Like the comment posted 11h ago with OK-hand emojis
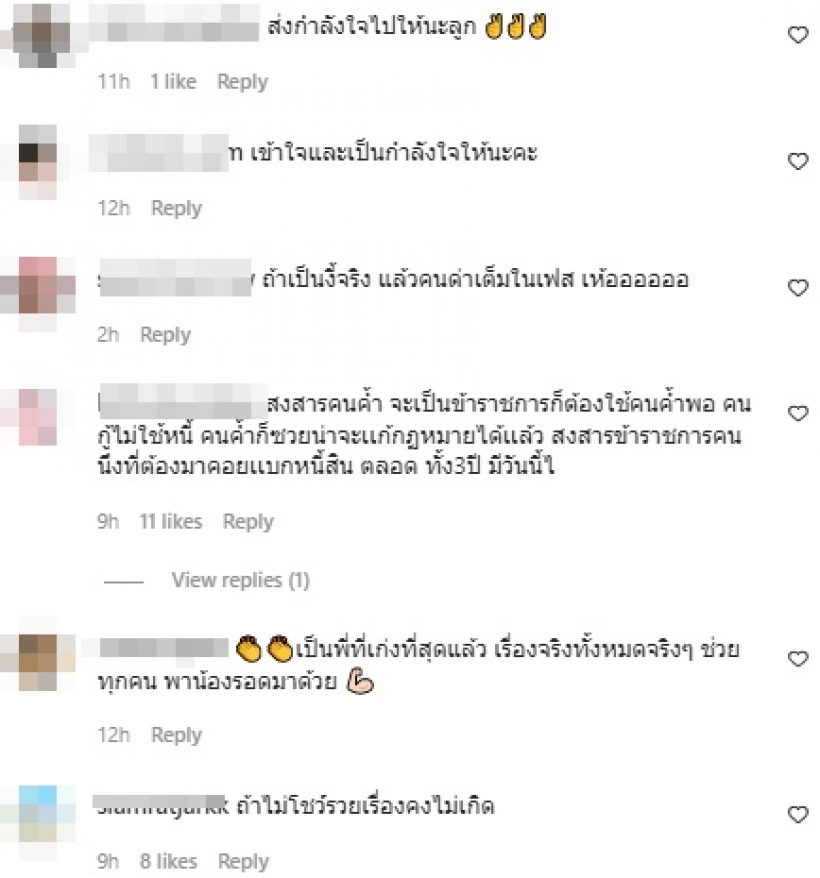820x878 pixels. click(798, 35)
